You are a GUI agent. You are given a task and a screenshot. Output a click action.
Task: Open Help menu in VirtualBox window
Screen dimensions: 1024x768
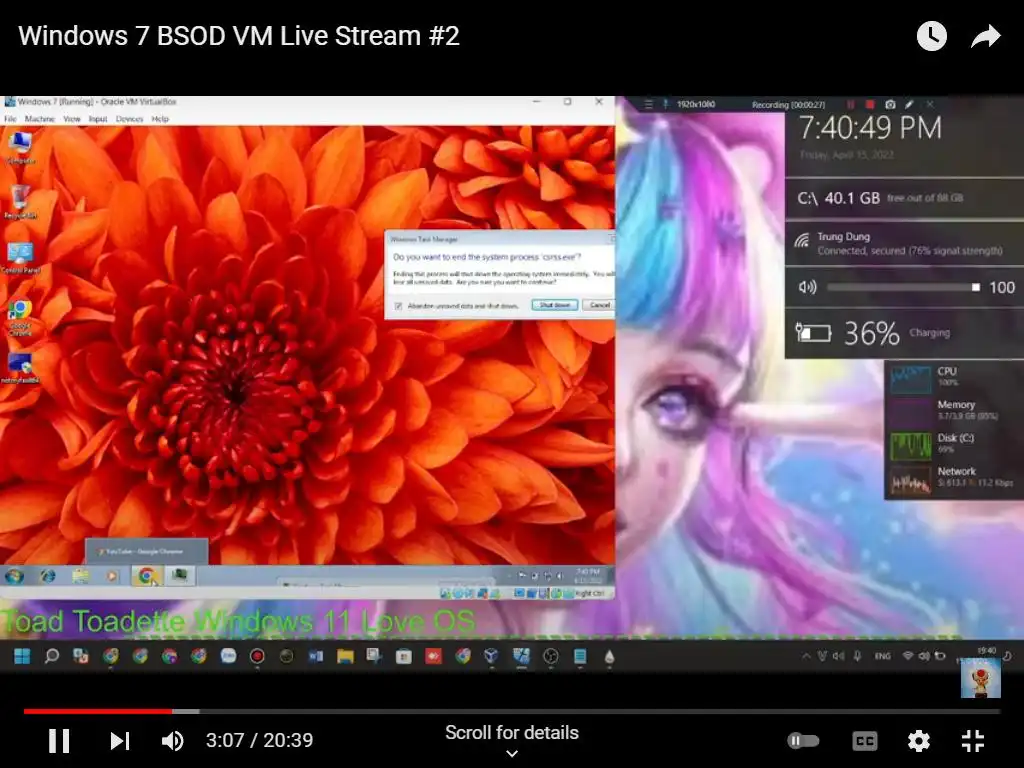(x=160, y=119)
